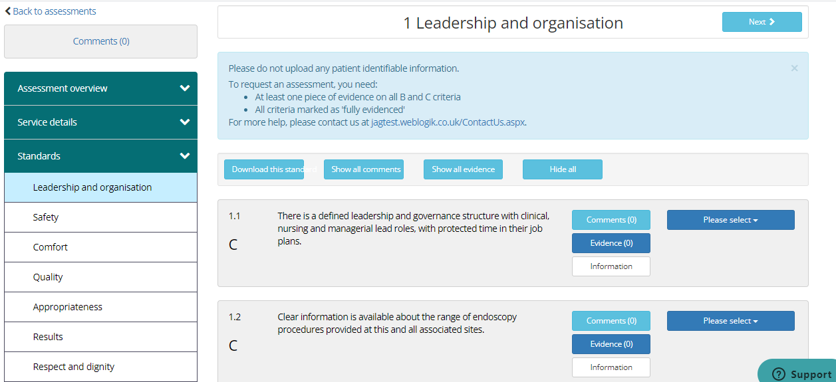Expand Service details chevron
This screenshot has height=382, width=836.
184,122
